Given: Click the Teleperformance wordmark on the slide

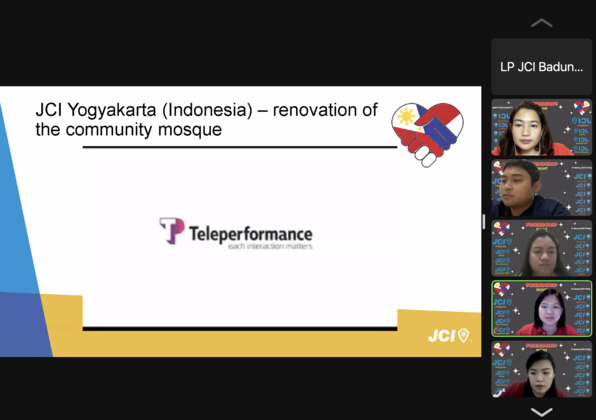Looking at the screenshot, I should (251, 234).
